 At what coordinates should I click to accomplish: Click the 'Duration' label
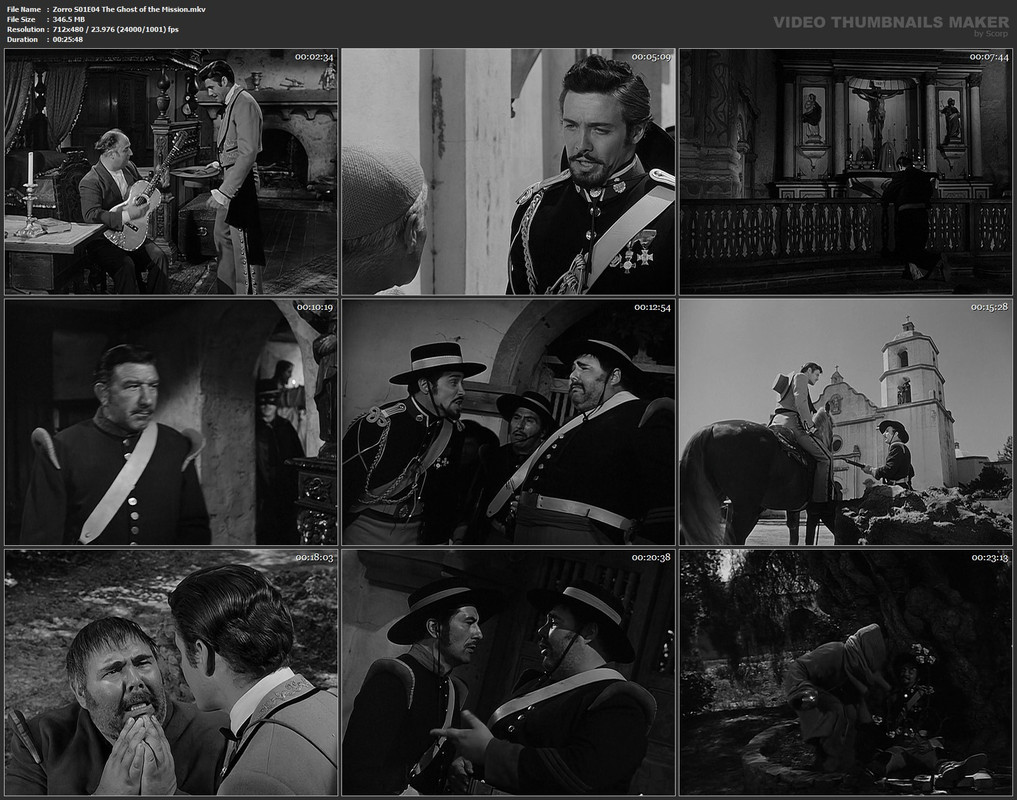pyautogui.click(x=22, y=40)
